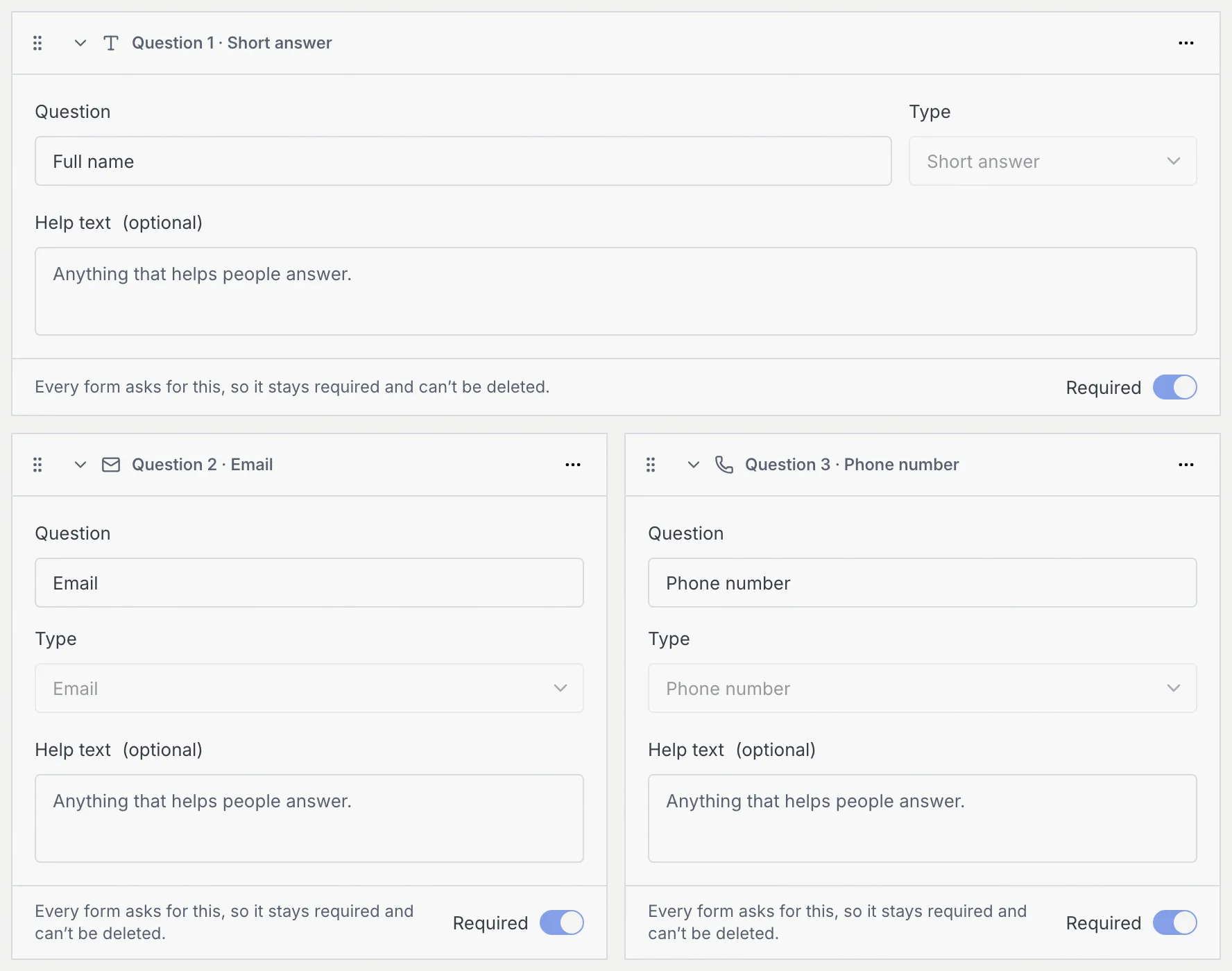Open the more options menu for Question 3
Image resolution: width=1232 pixels, height=971 pixels.
point(1186,465)
